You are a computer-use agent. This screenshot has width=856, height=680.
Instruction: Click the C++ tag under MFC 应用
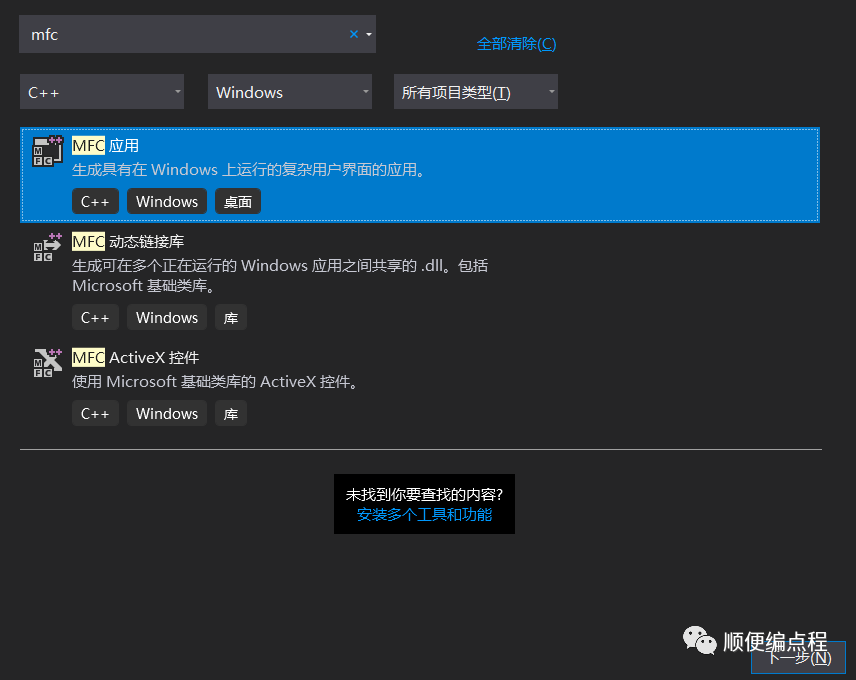[x=96, y=201]
